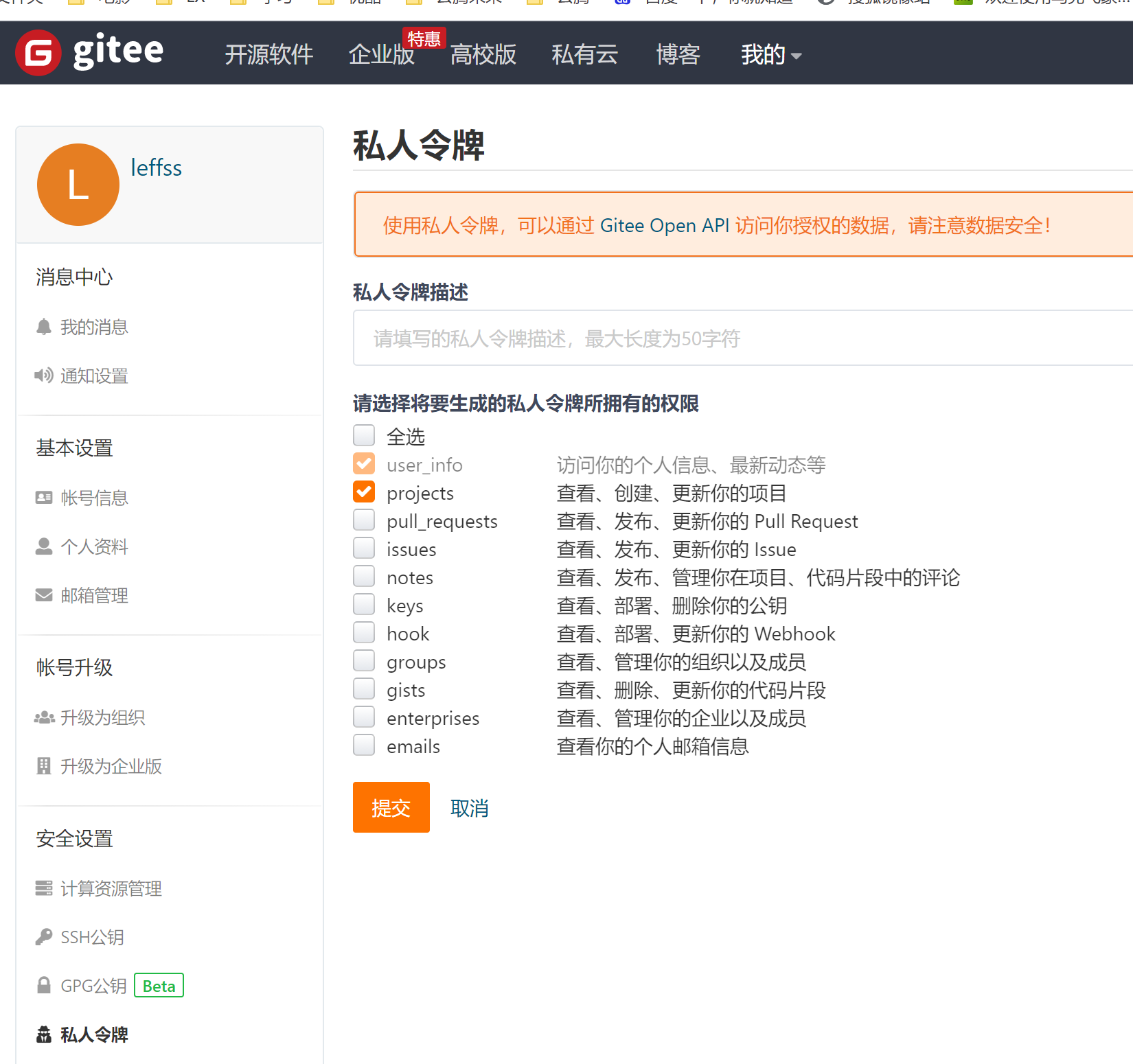The image size is (1133, 1064).
Task: Cancel token creation with 取消
Action: tap(470, 808)
